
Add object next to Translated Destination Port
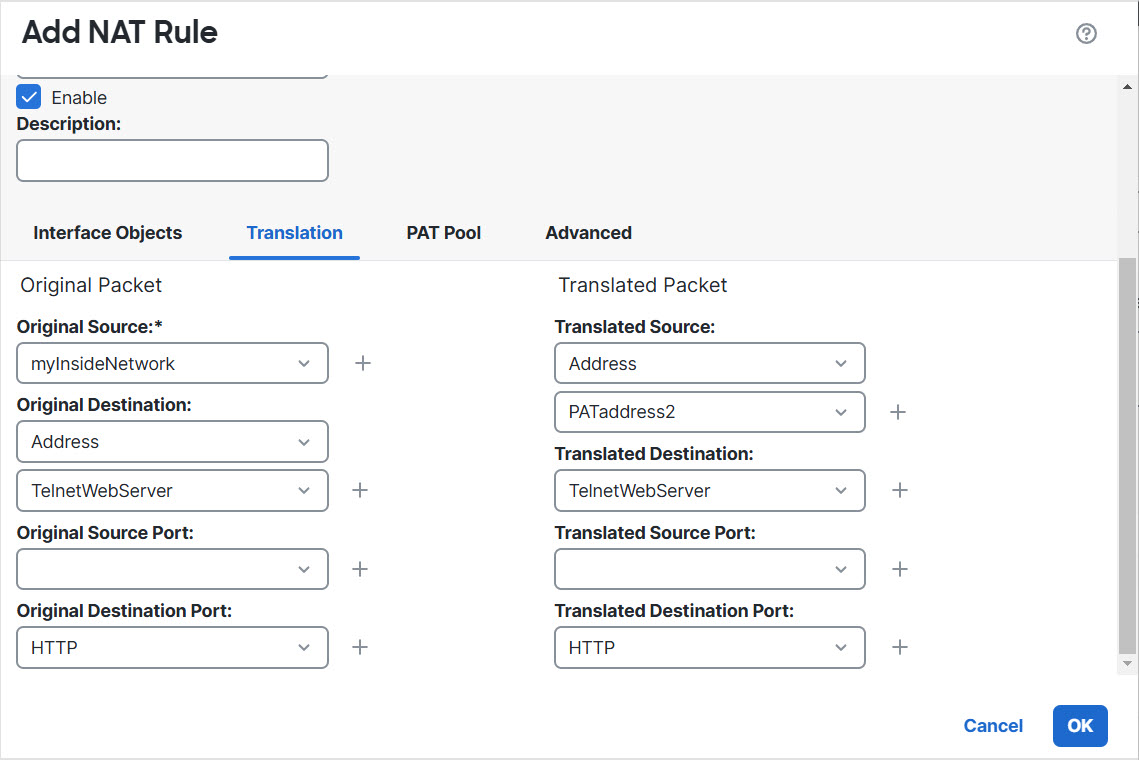point(900,647)
